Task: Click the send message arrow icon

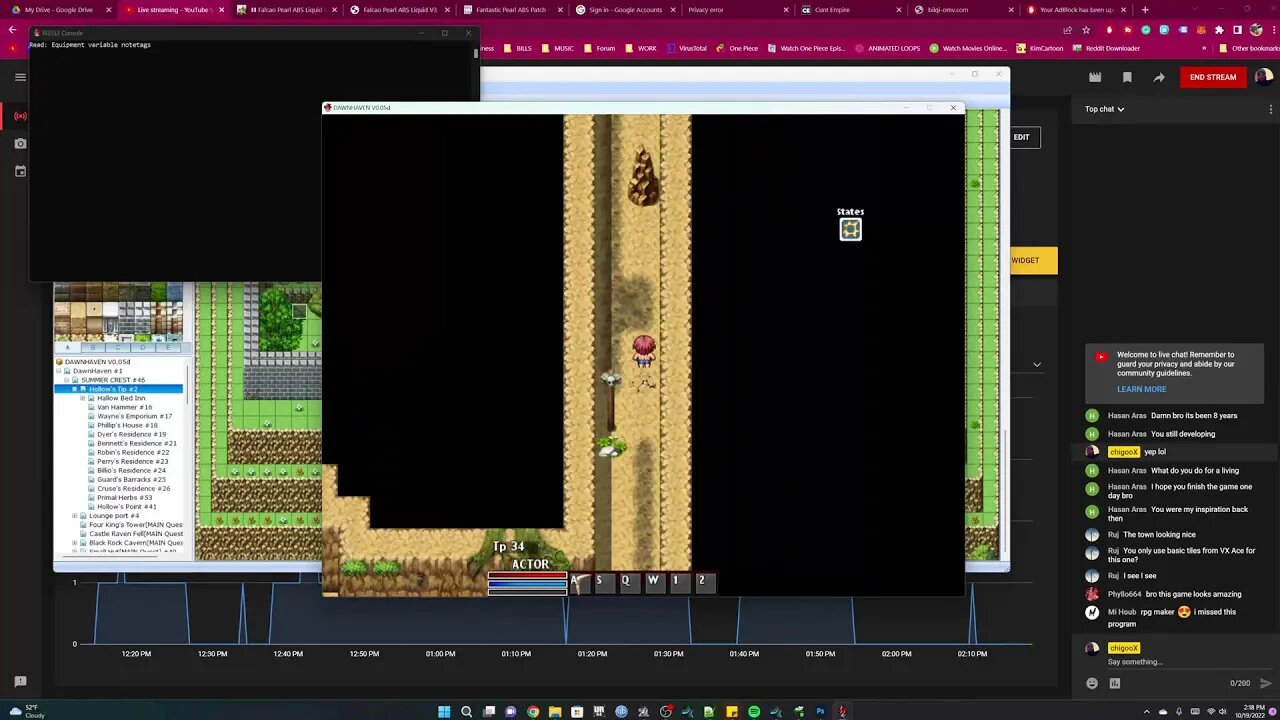Action: point(1265,683)
